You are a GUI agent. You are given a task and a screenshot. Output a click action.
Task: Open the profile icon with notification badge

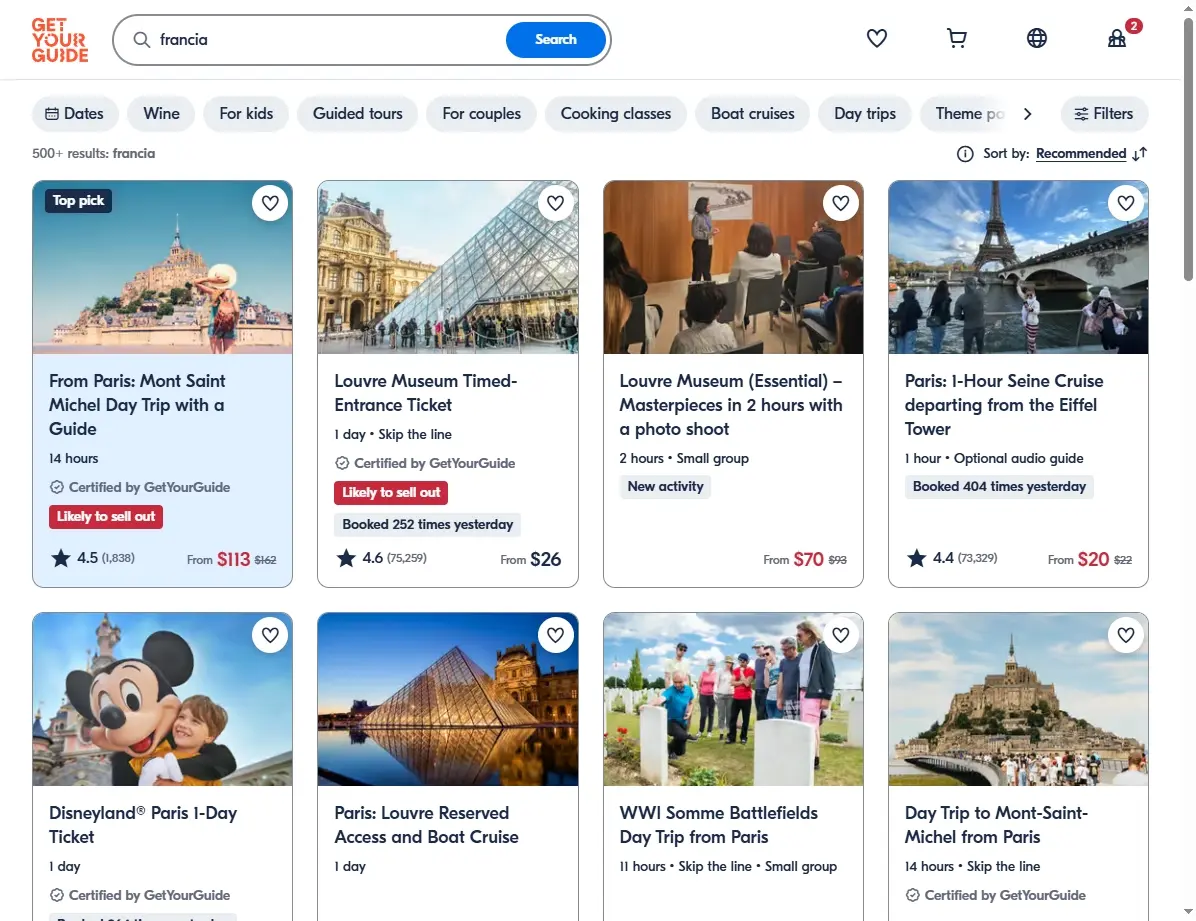click(1117, 38)
